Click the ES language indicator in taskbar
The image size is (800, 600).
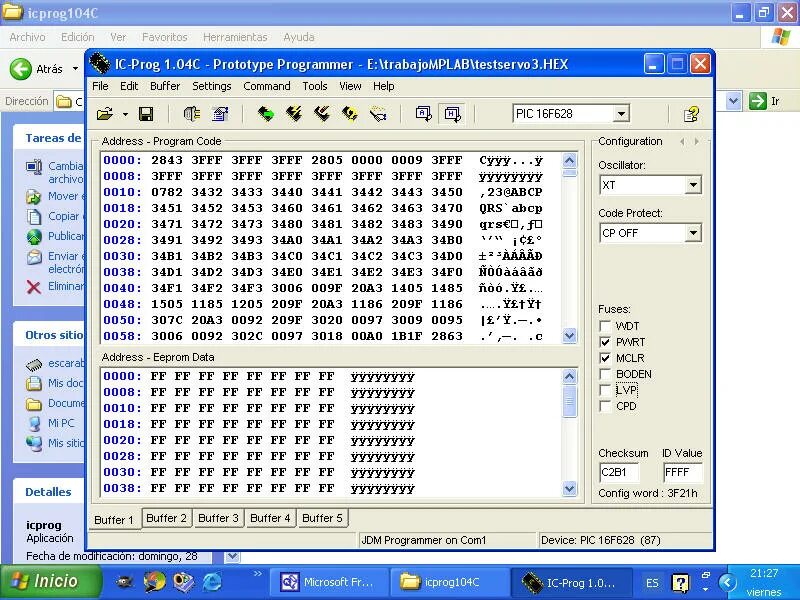point(652,583)
